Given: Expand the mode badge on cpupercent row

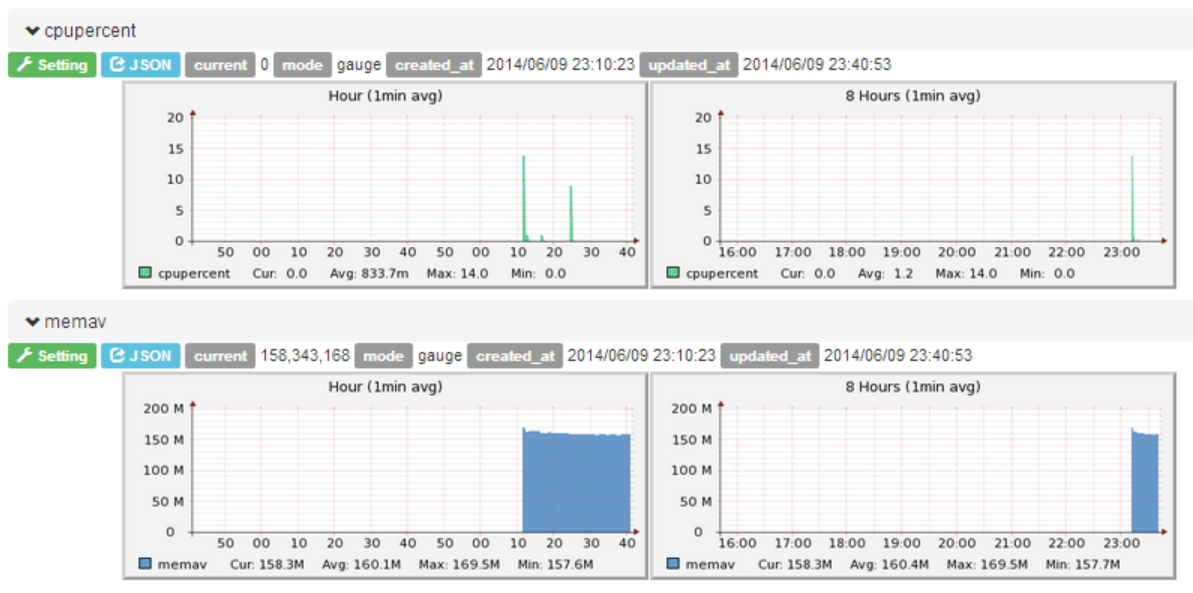Looking at the screenshot, I should click(302, 65).
